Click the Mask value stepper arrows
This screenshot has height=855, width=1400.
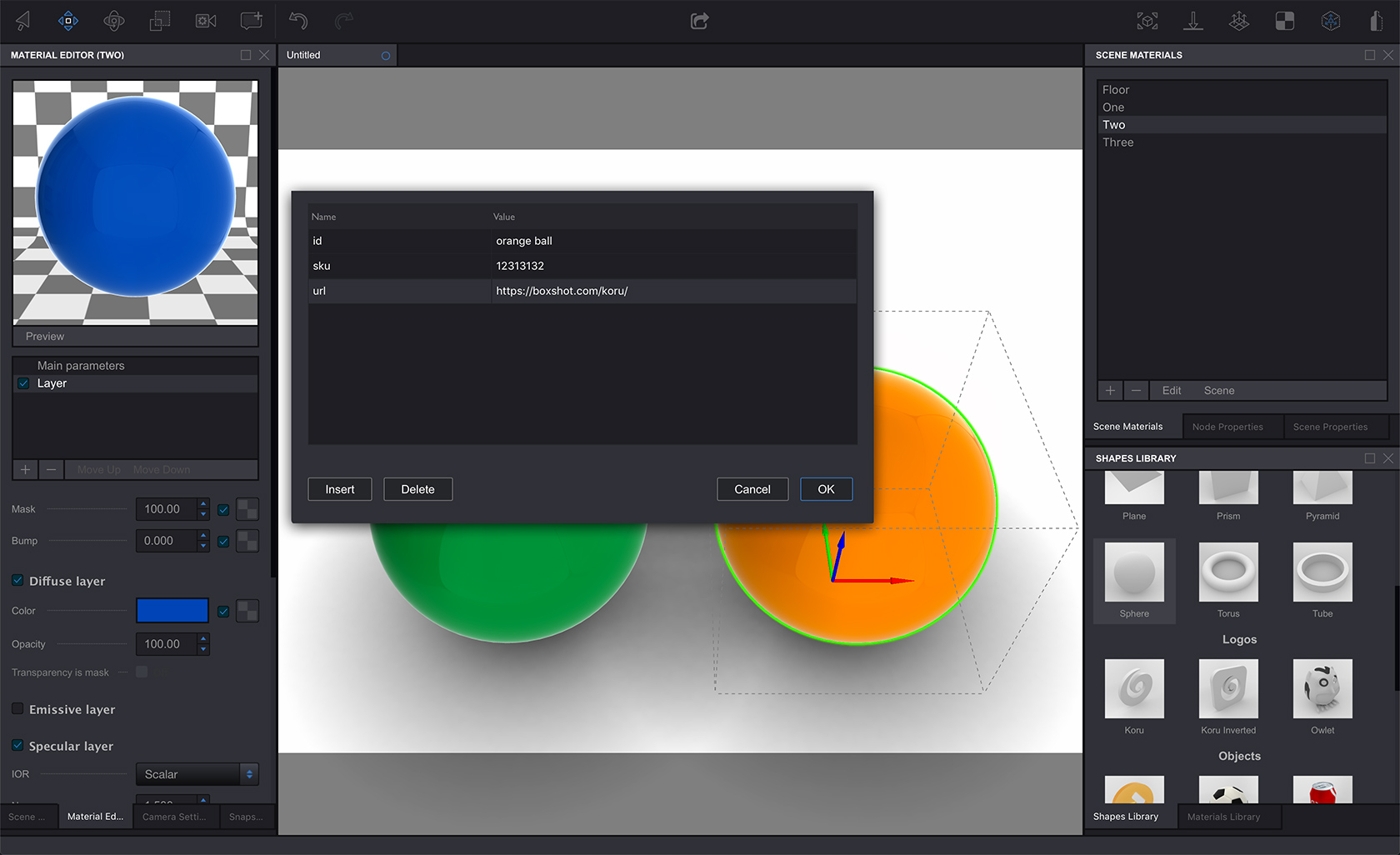203,509
